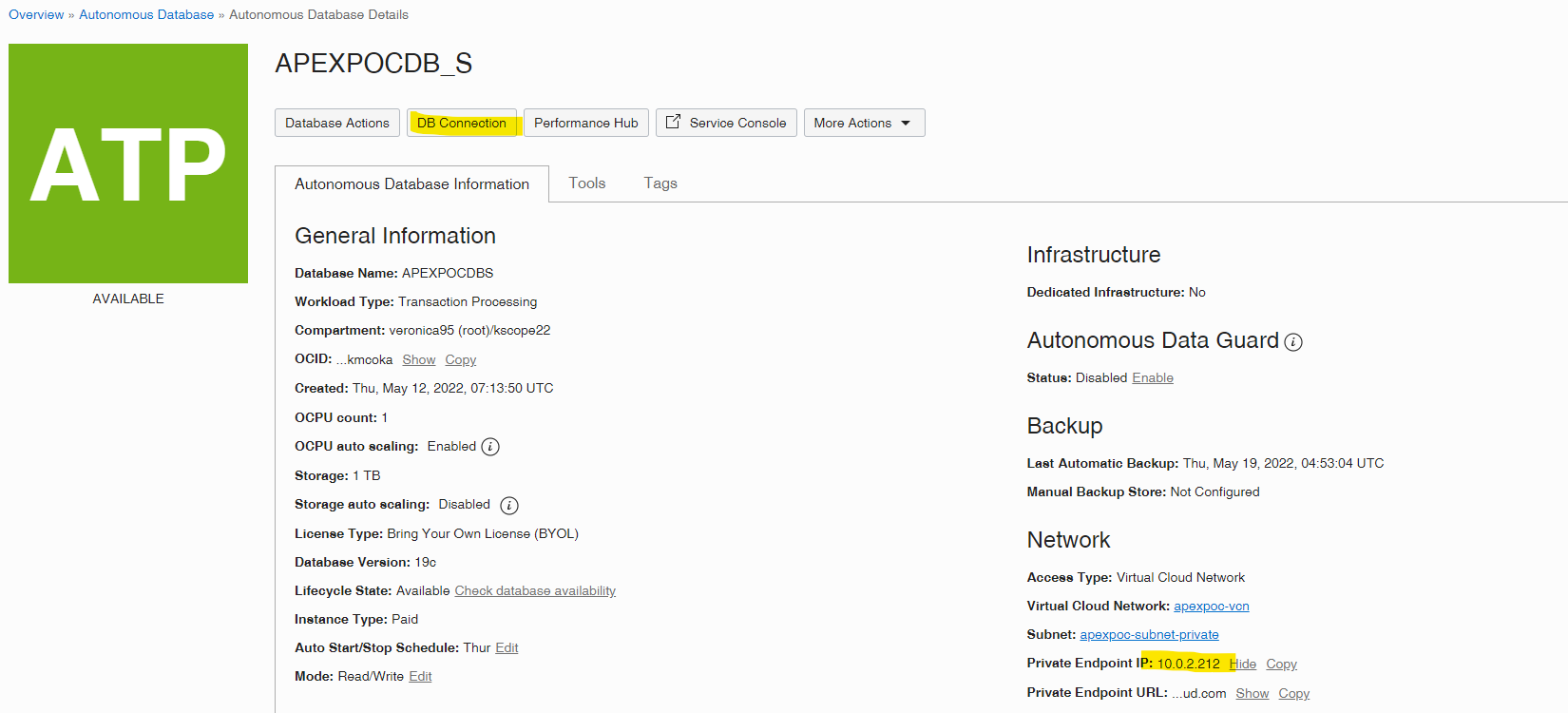Viewport: 1568px width, 713px height.
Task: Go to Autonomous Database breadcrumb
Action: coord(146,14)
